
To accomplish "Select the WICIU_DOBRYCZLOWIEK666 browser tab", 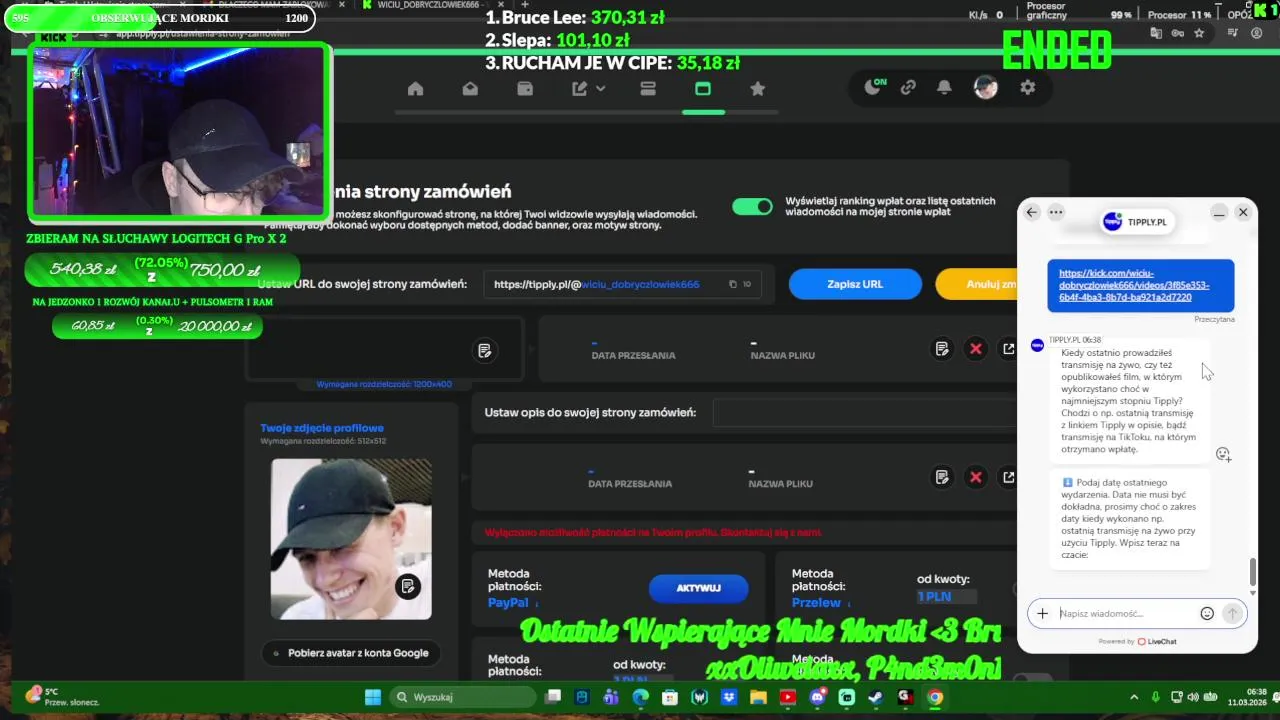I will click(432, 5).
